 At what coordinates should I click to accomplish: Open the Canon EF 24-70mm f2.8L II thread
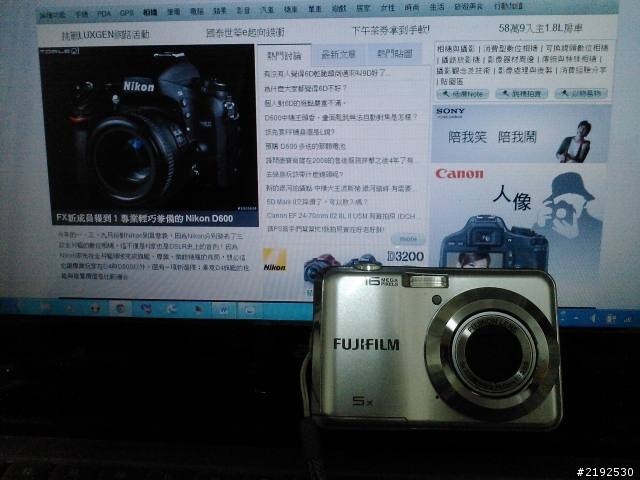[343, 216]
